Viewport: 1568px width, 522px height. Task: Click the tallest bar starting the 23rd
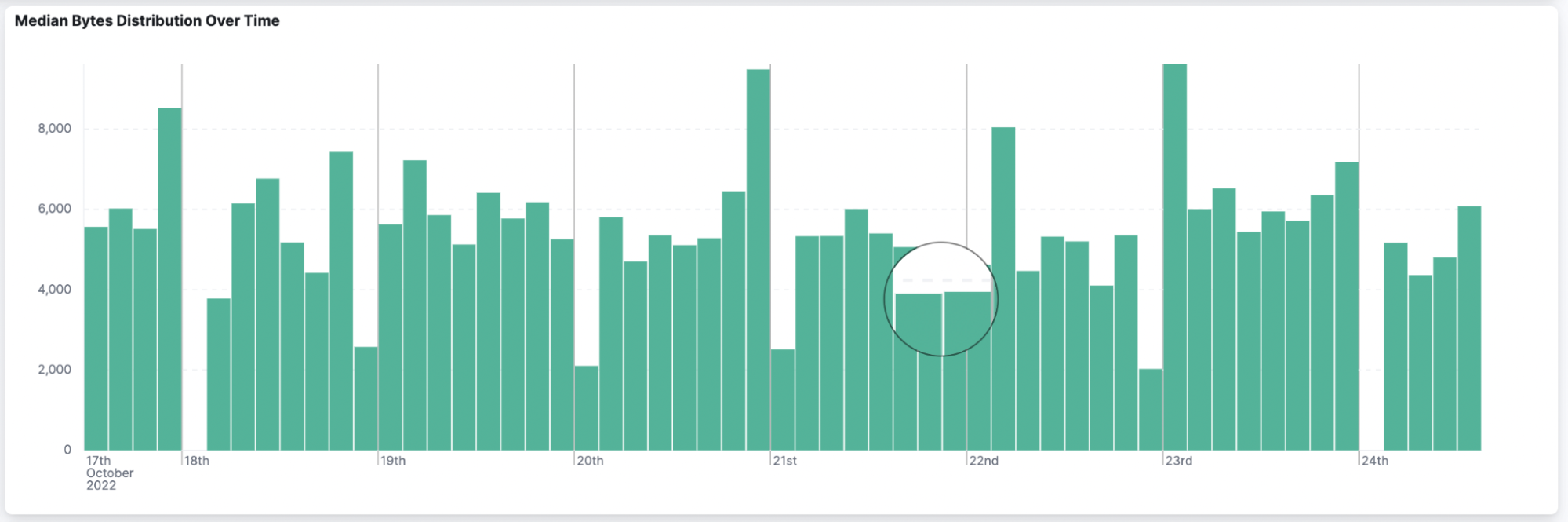(x=1175, y=257)
